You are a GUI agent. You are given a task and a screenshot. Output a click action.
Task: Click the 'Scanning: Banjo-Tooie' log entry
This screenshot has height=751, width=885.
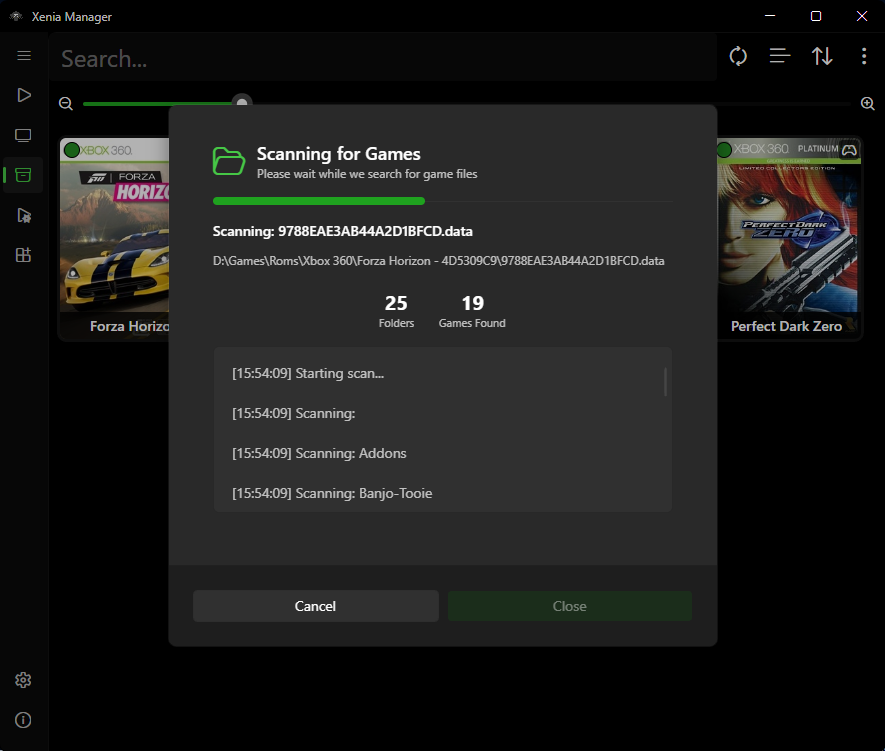coord(332,493)
